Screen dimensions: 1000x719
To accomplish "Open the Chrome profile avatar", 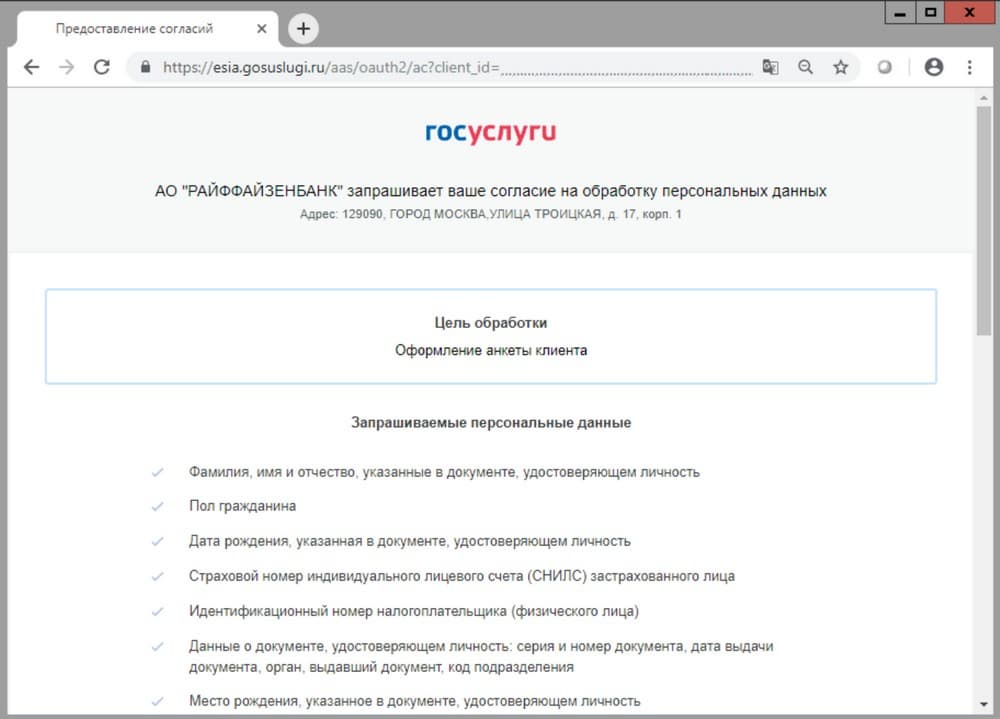I will 934,67.
